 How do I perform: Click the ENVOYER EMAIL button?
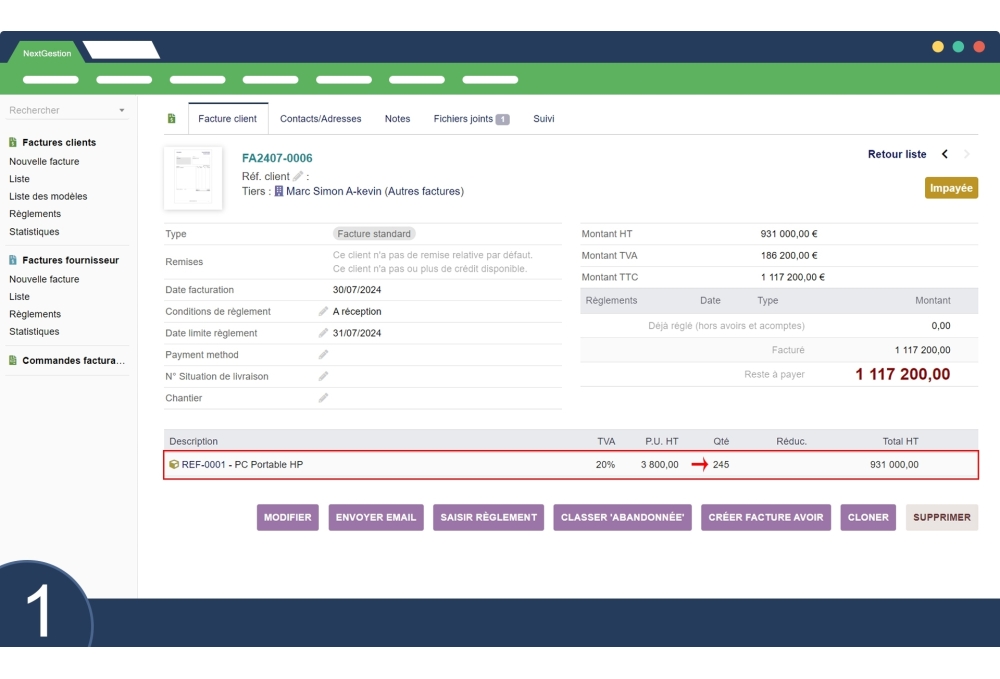tap(376, 517)
